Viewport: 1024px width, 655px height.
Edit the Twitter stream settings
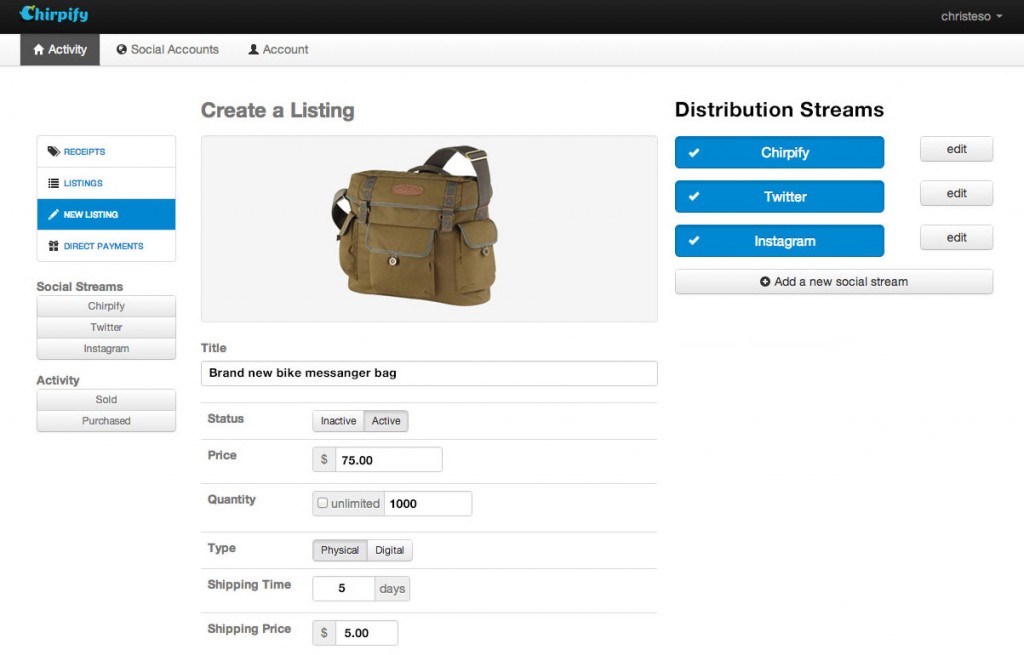point(956,193)
